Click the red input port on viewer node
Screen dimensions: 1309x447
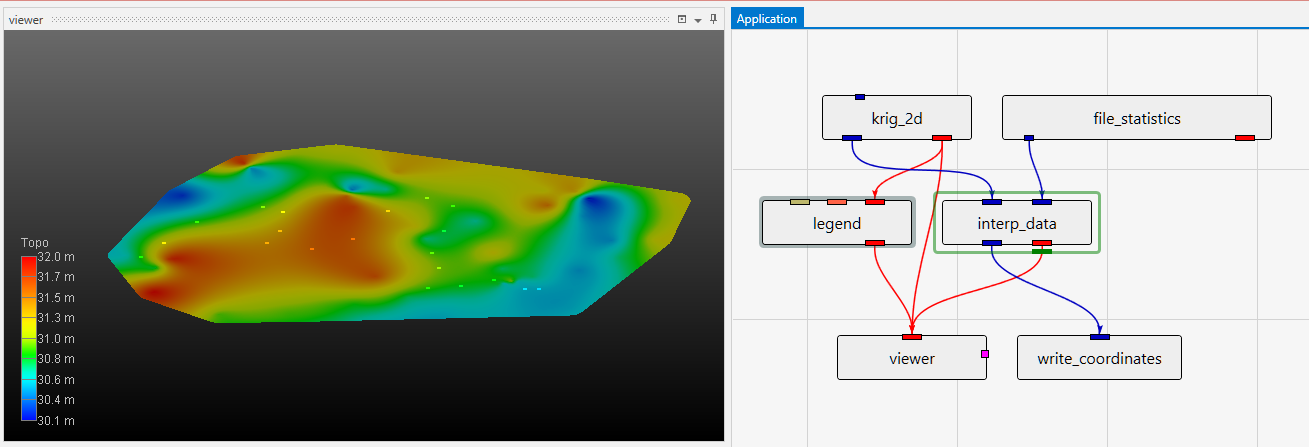pos(912,337)
